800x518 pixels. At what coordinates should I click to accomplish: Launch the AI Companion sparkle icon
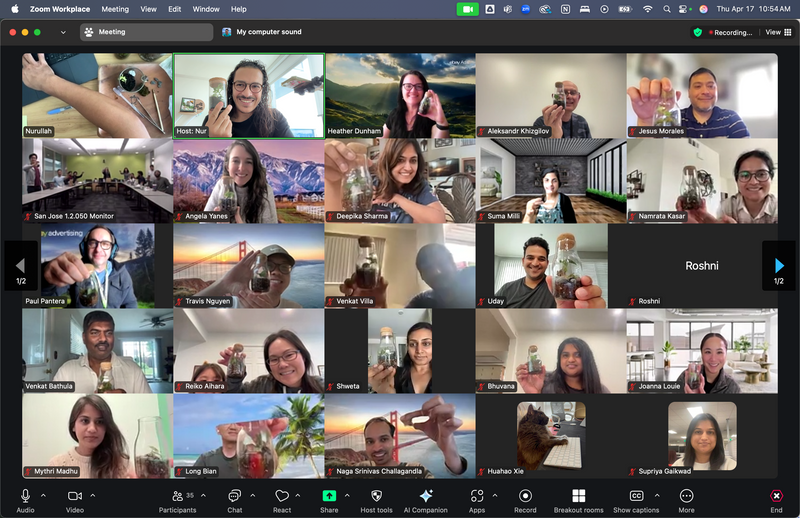(x=426, y=496)
